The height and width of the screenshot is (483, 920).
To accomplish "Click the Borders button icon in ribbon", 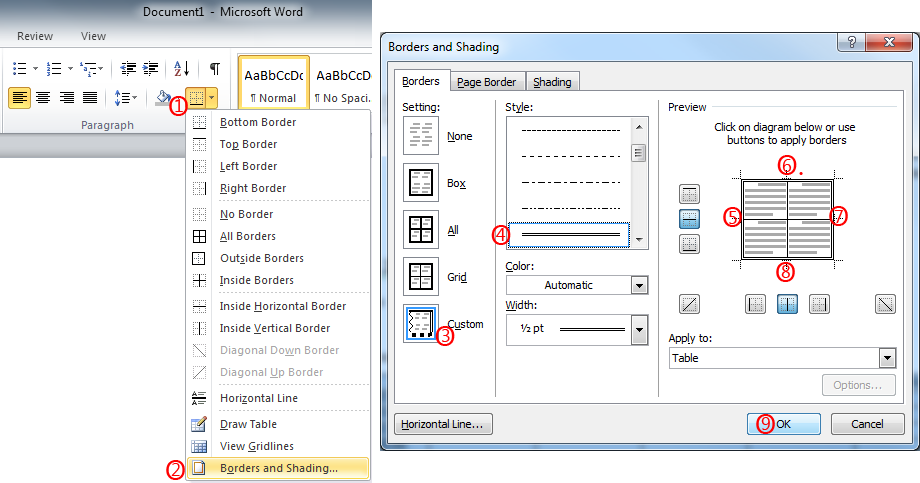I will (196, 97).
